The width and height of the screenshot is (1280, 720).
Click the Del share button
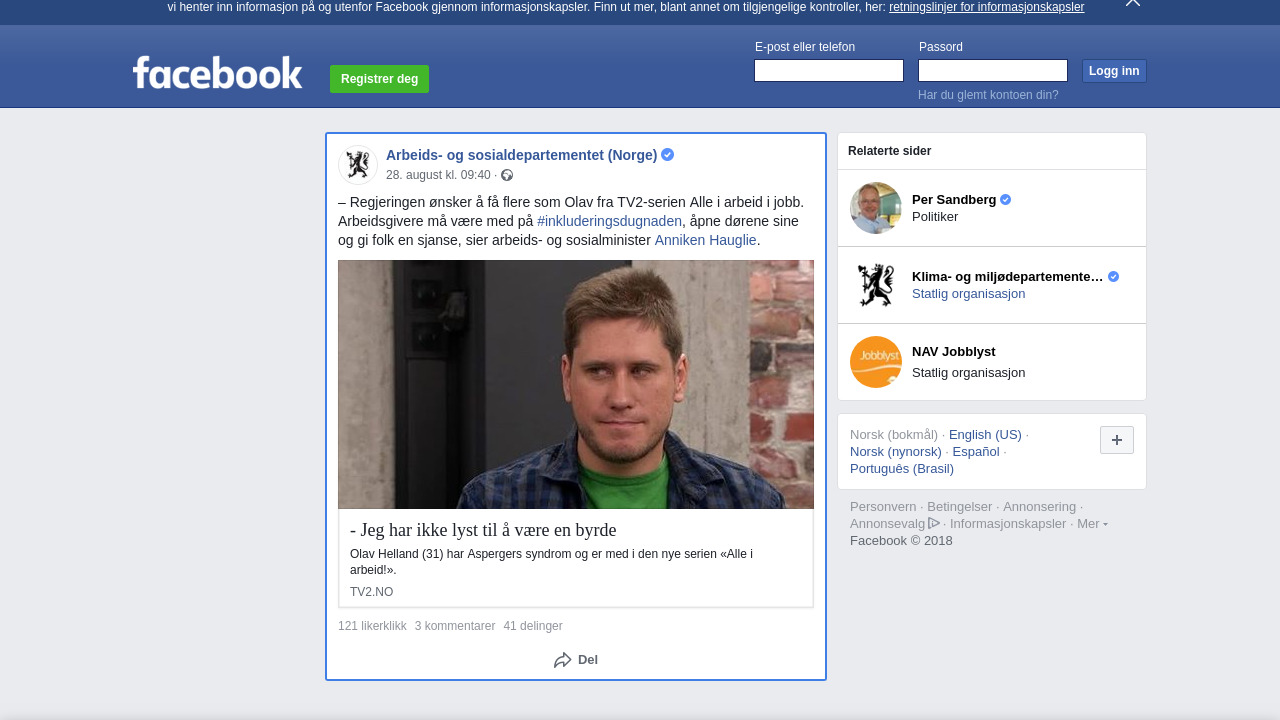(576, 660)
